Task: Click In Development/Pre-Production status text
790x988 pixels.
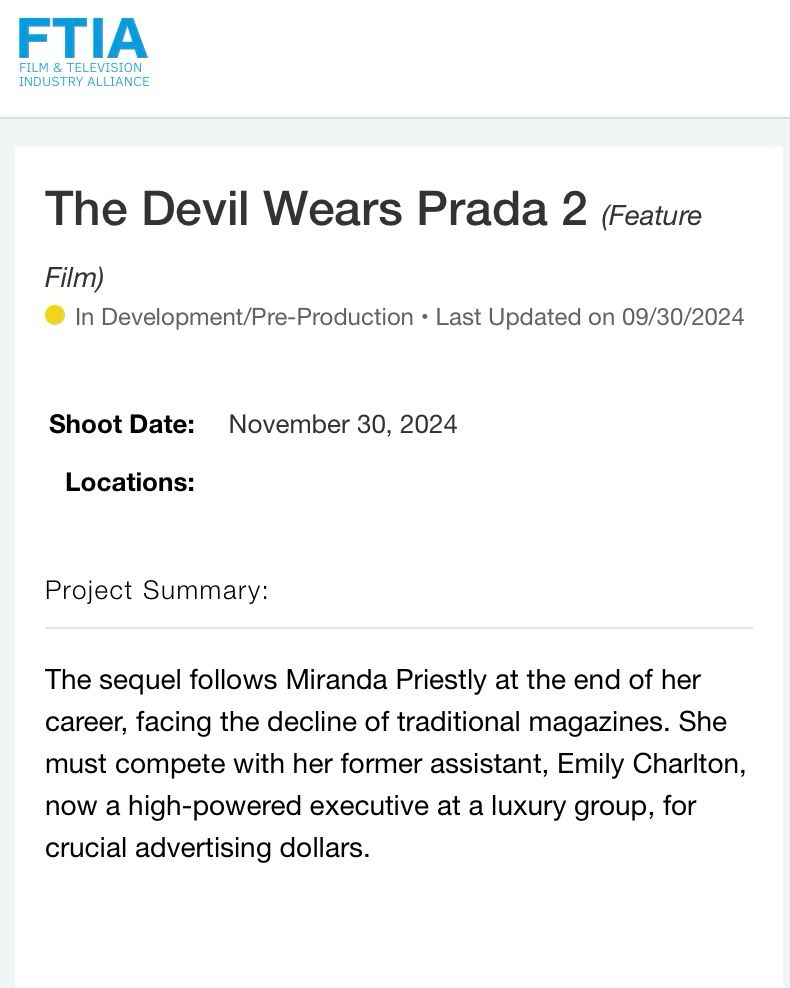Action: (x=244, y=317)
